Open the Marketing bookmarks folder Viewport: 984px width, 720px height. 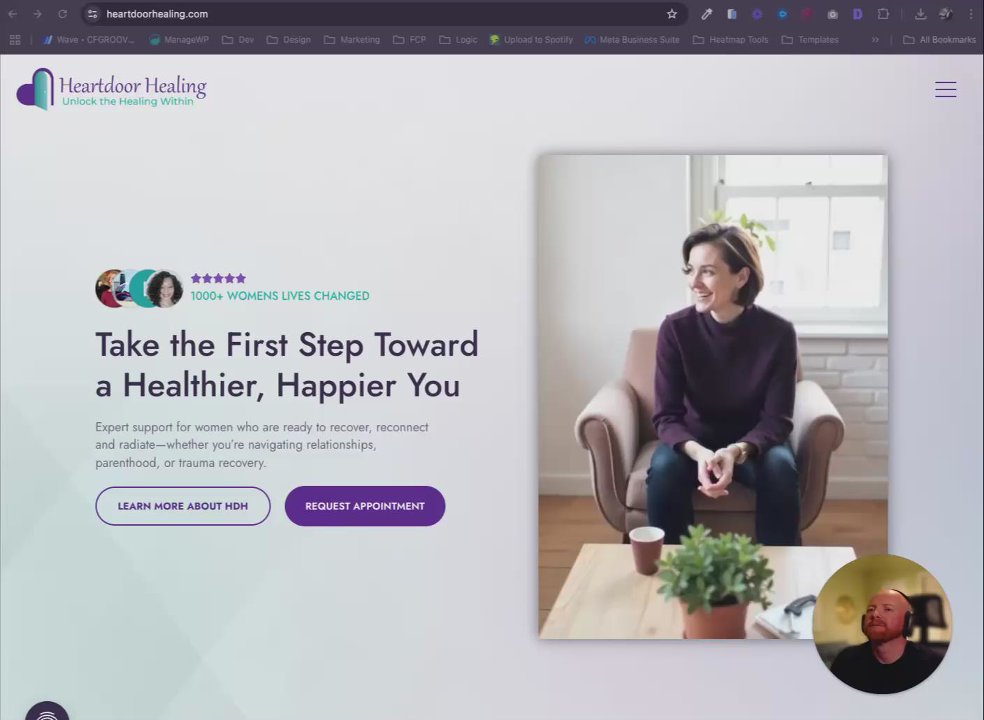(351, 40)
